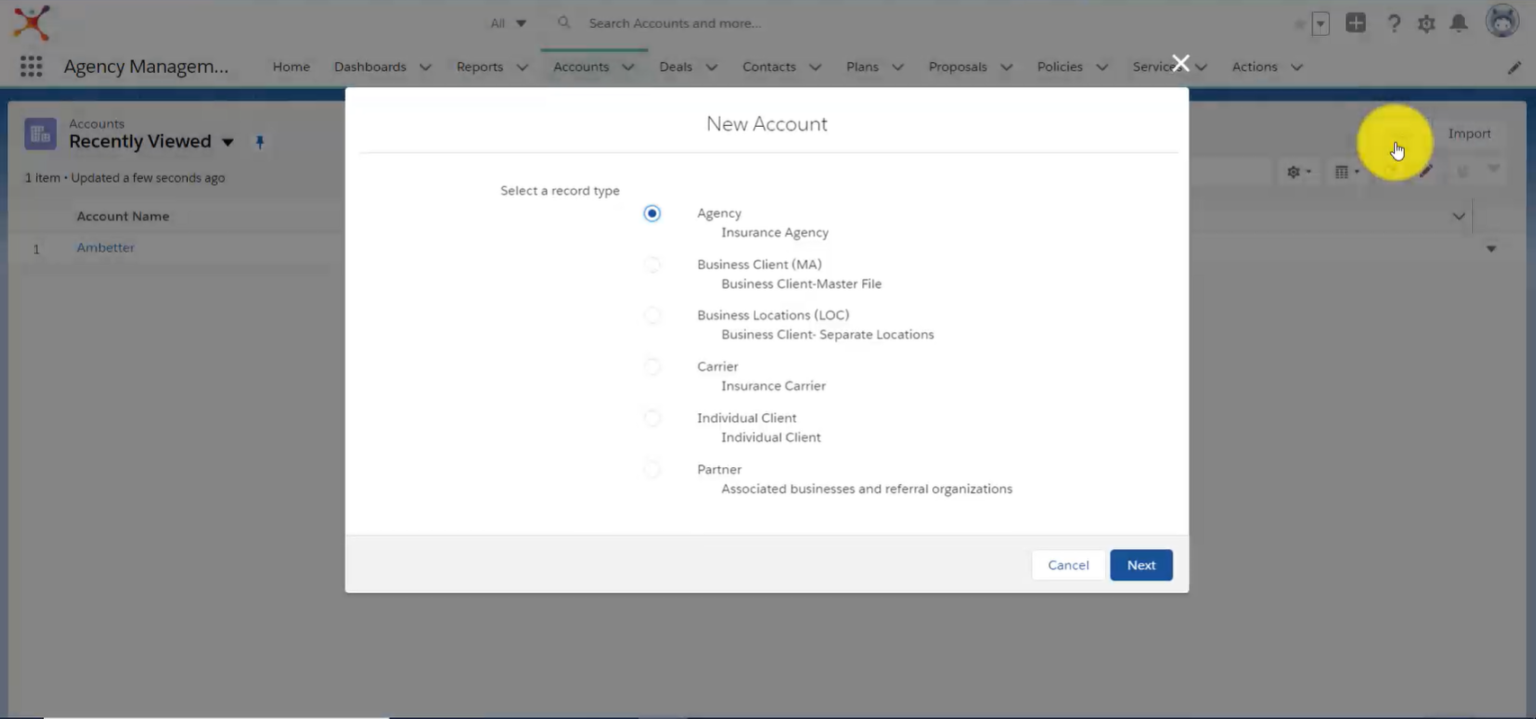This screenshot has height=719, width=1536.
Task: Expand the Reports tab dropdown chevron
Action: (x=521, y=66)
